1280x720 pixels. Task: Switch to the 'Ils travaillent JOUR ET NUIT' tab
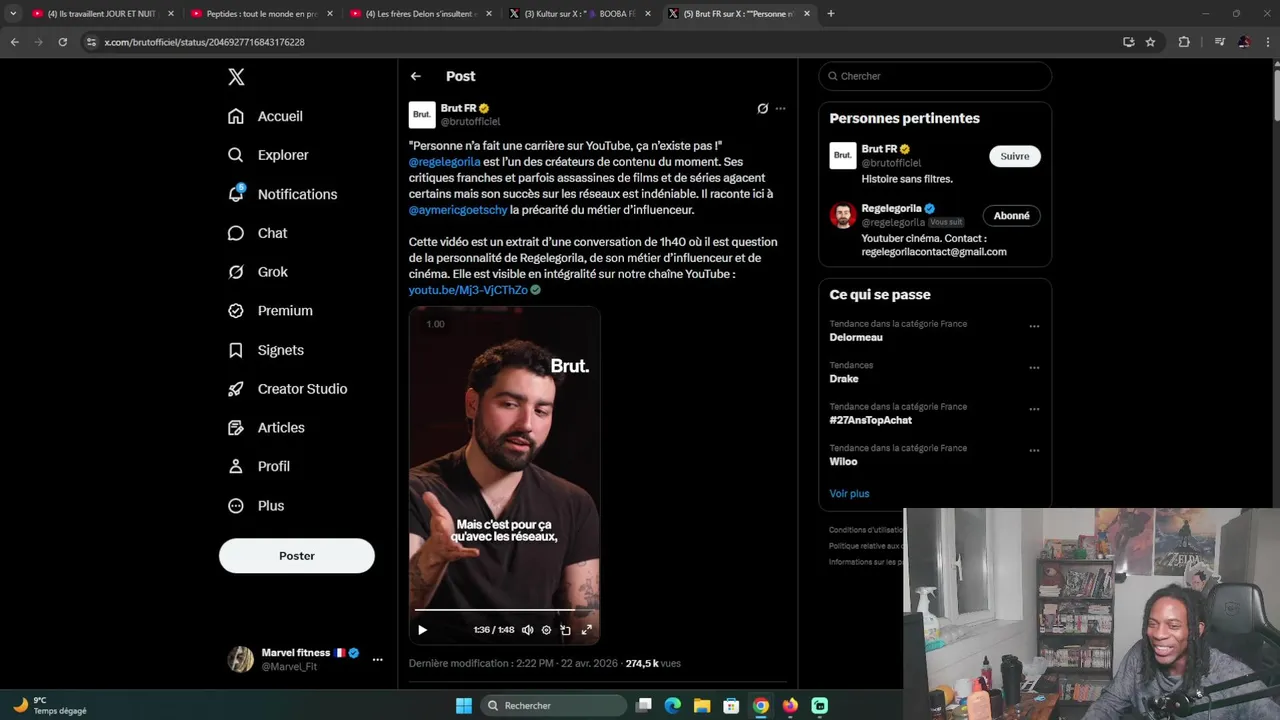point(103,14)
